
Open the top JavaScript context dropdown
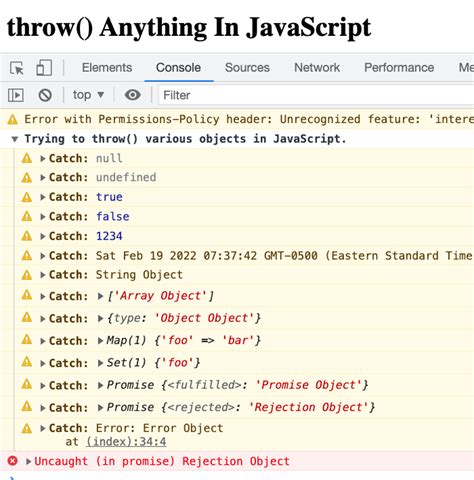click(88, 95)
